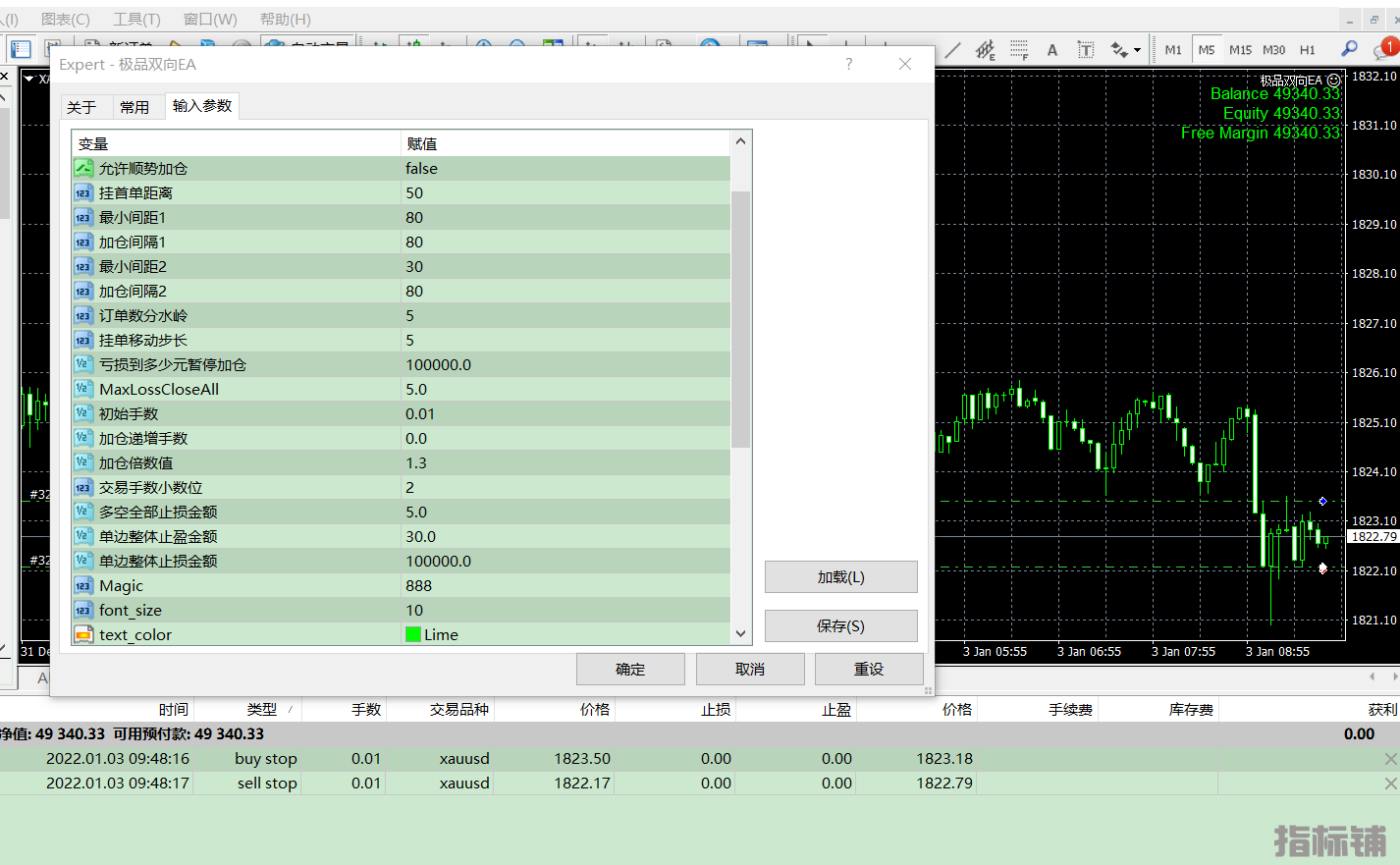
Task: Switch chart to M5 timeframe
Action: [x=1207, y=50]
